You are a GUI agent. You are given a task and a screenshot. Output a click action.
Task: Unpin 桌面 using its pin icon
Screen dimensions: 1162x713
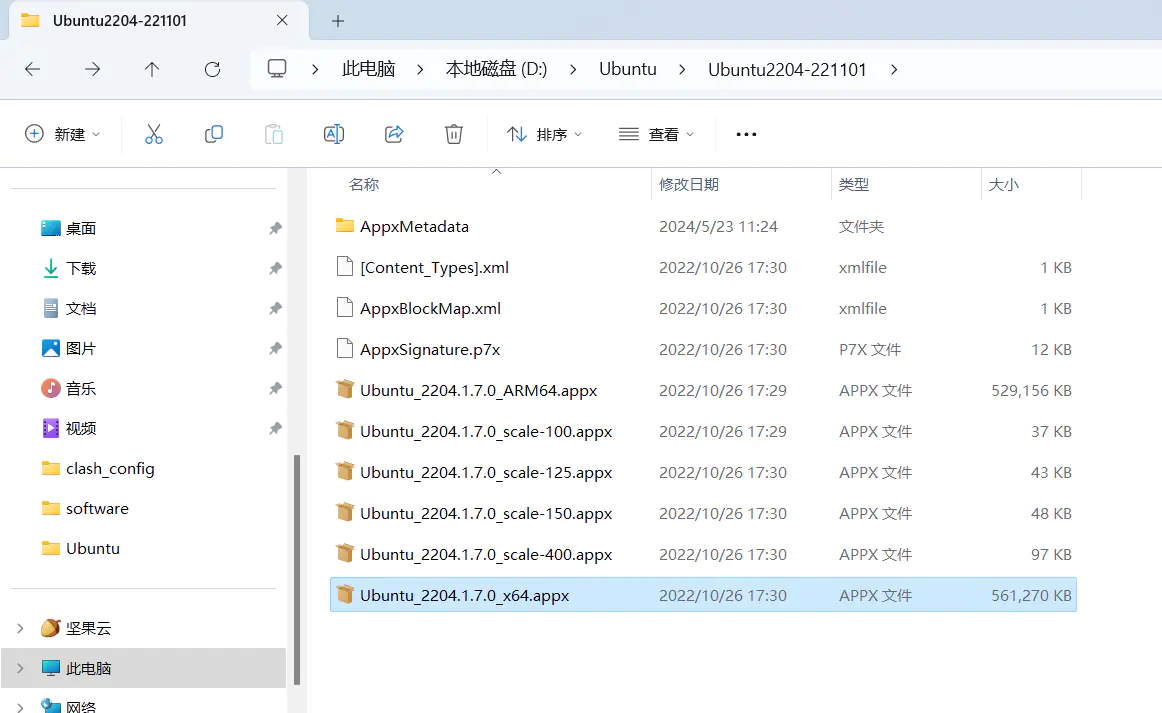(276, 228)
